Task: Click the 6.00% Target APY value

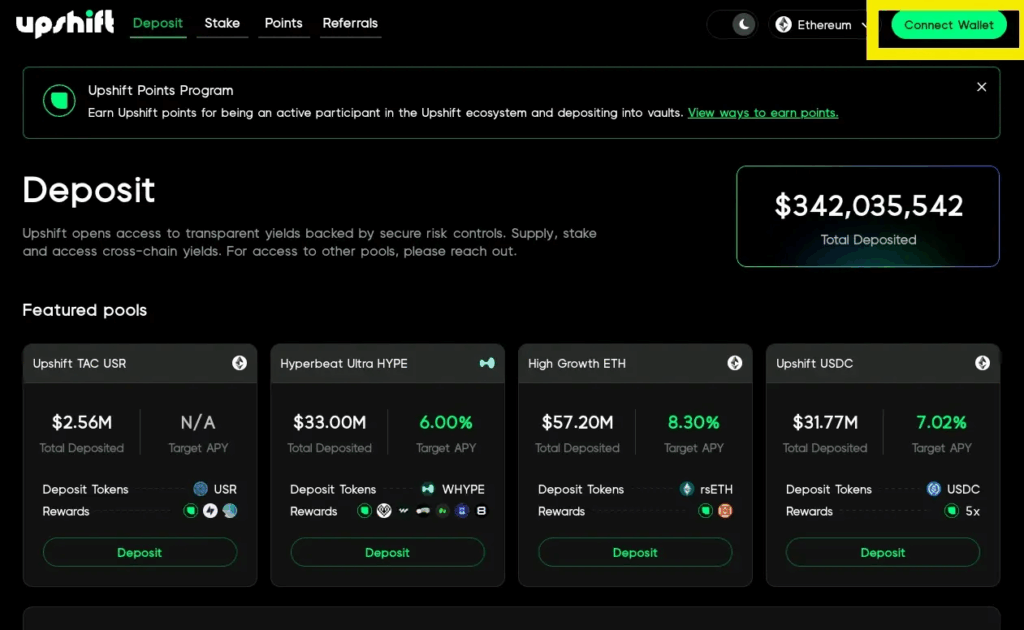Action: pos(446,422)
